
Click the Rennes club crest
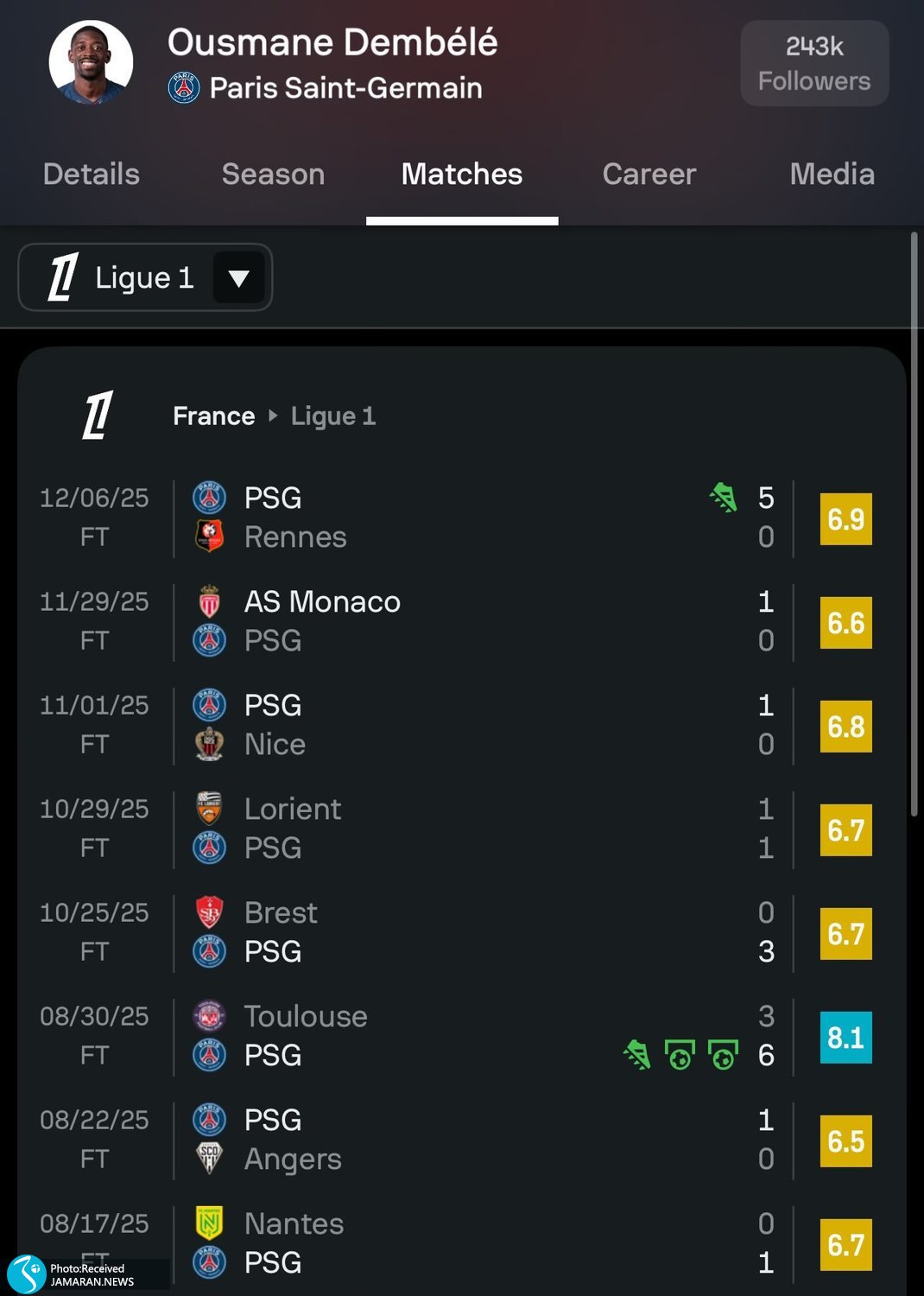pyautogui.click(x=209, y=537)
